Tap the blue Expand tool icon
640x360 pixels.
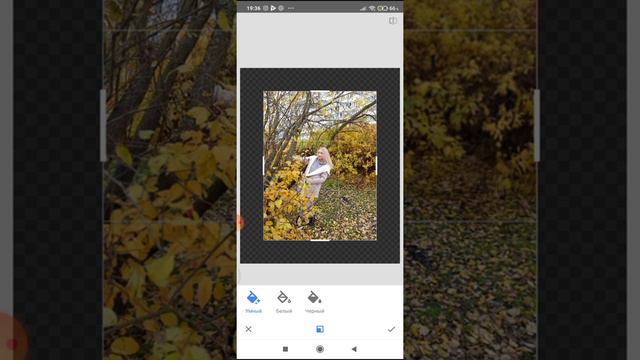pos(320,329)
